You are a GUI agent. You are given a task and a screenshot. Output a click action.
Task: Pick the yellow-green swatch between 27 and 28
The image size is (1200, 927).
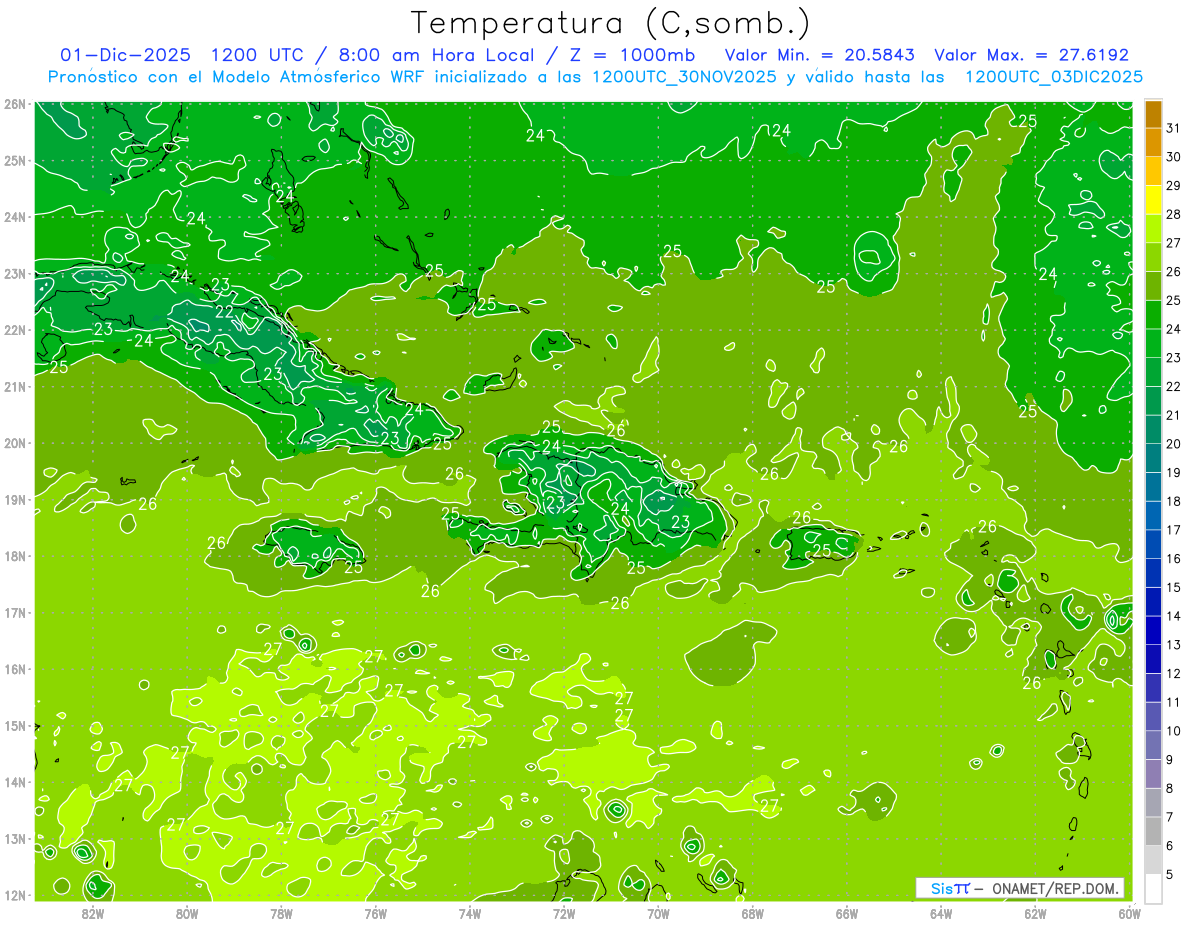[1153, 228]
